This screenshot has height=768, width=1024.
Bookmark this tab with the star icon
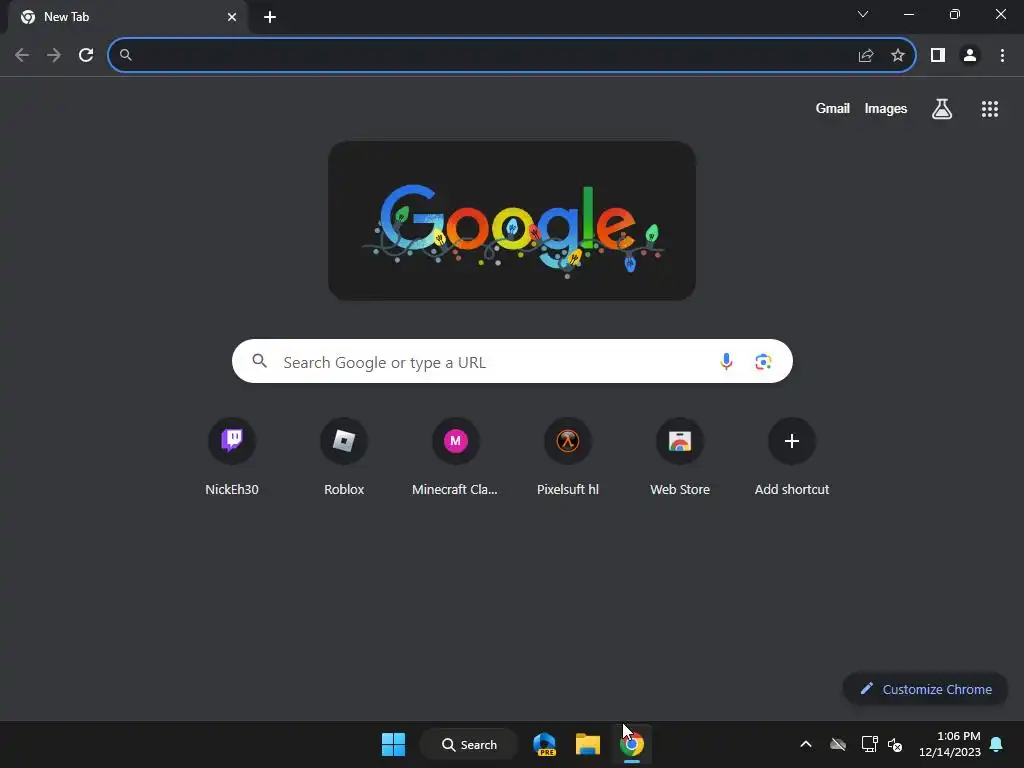898,56
